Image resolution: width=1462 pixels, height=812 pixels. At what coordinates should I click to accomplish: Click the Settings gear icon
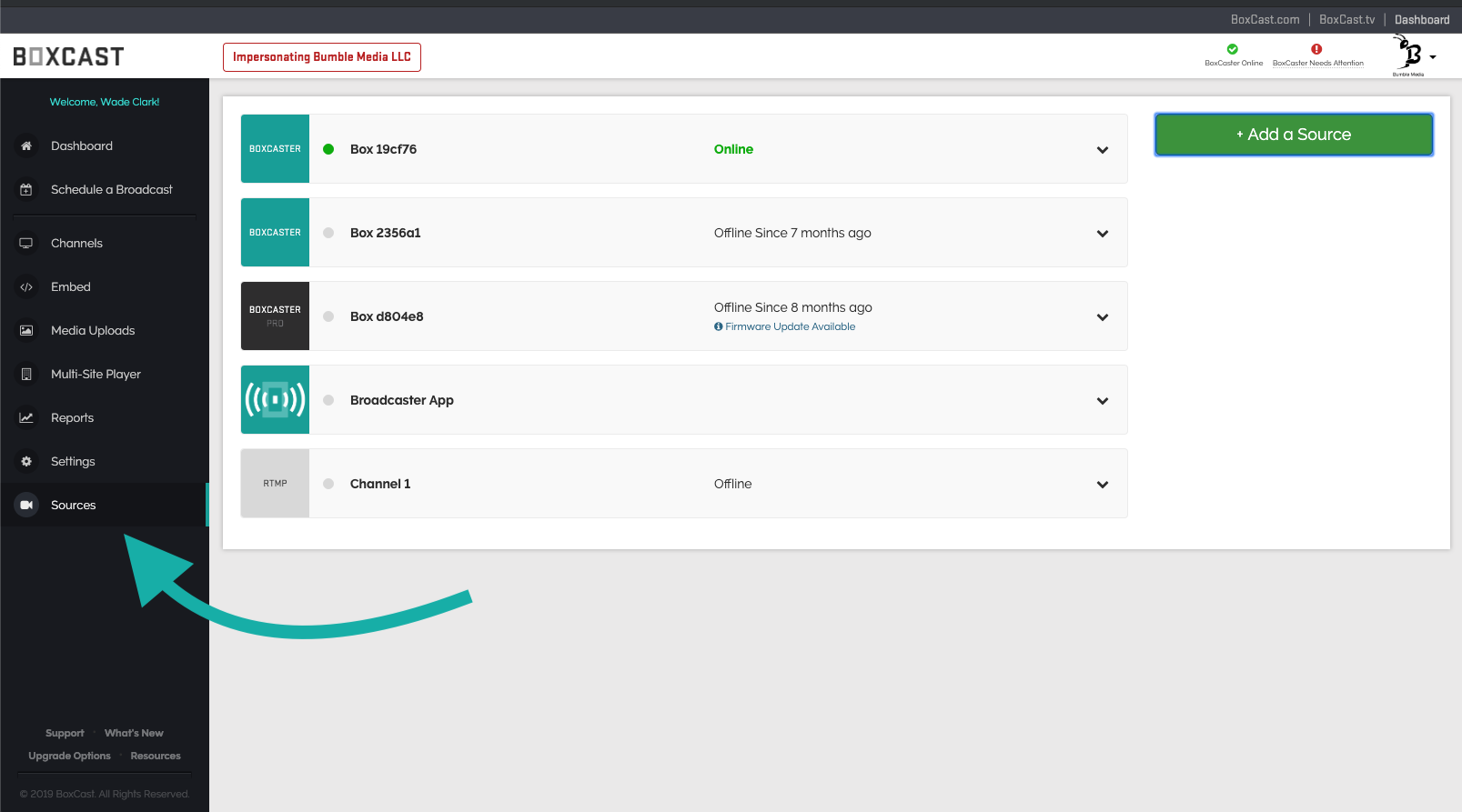[26, 461]
